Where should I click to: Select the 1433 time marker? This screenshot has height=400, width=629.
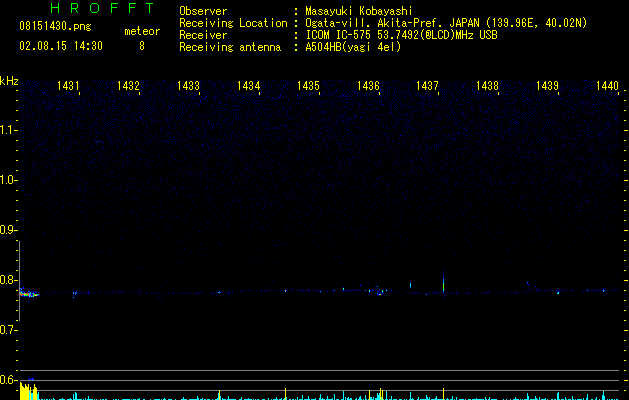pyautogui.click(x=188, y=85)
